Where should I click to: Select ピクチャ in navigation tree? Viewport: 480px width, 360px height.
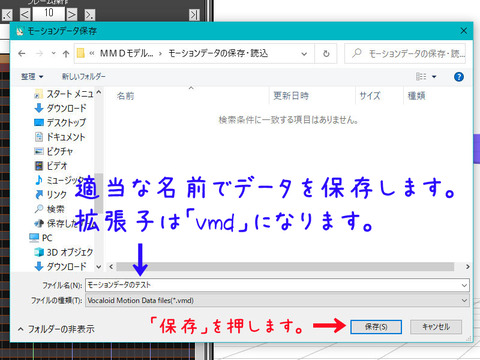pos(53,151)
